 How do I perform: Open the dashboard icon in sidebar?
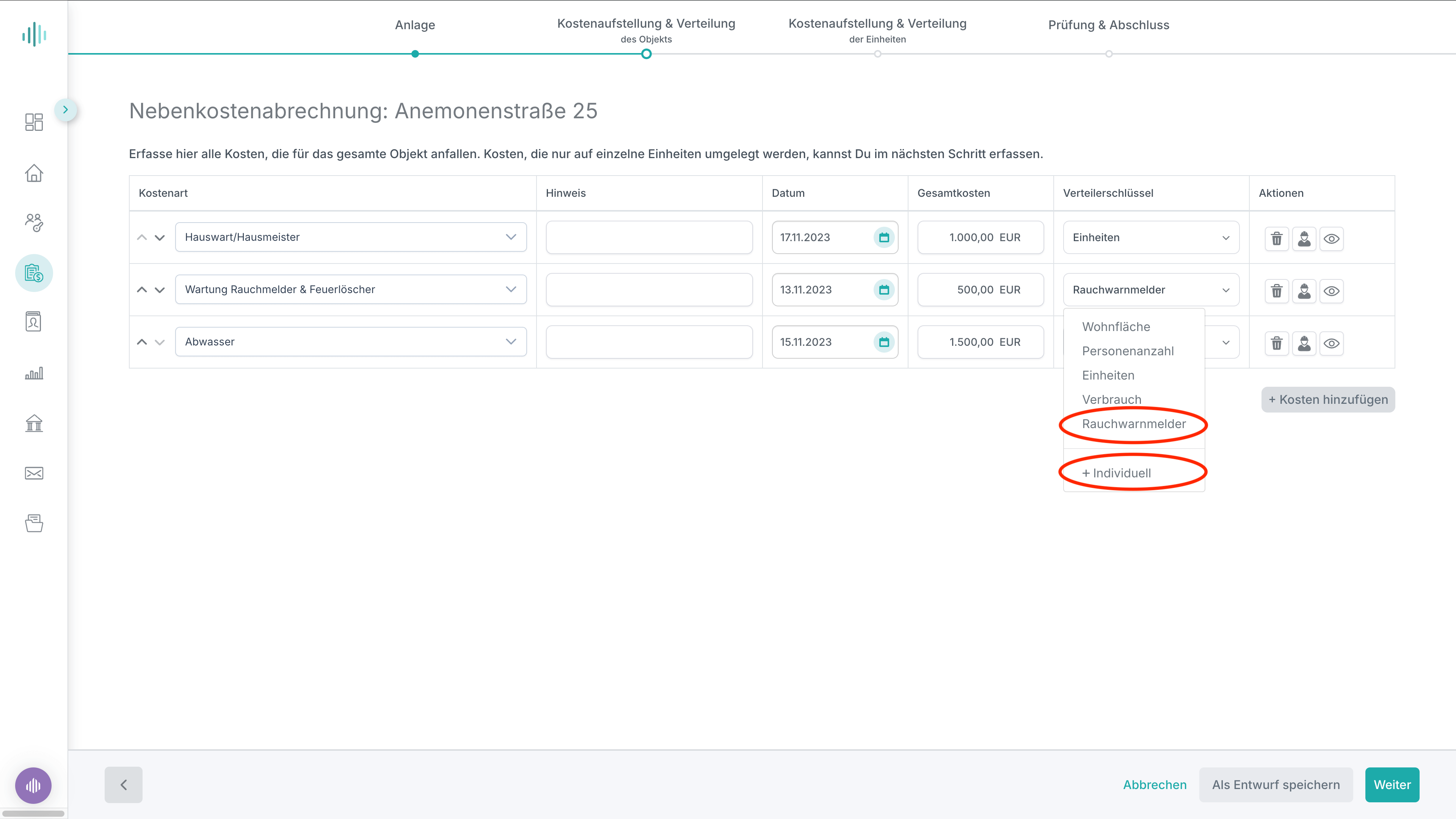(34, 121)
